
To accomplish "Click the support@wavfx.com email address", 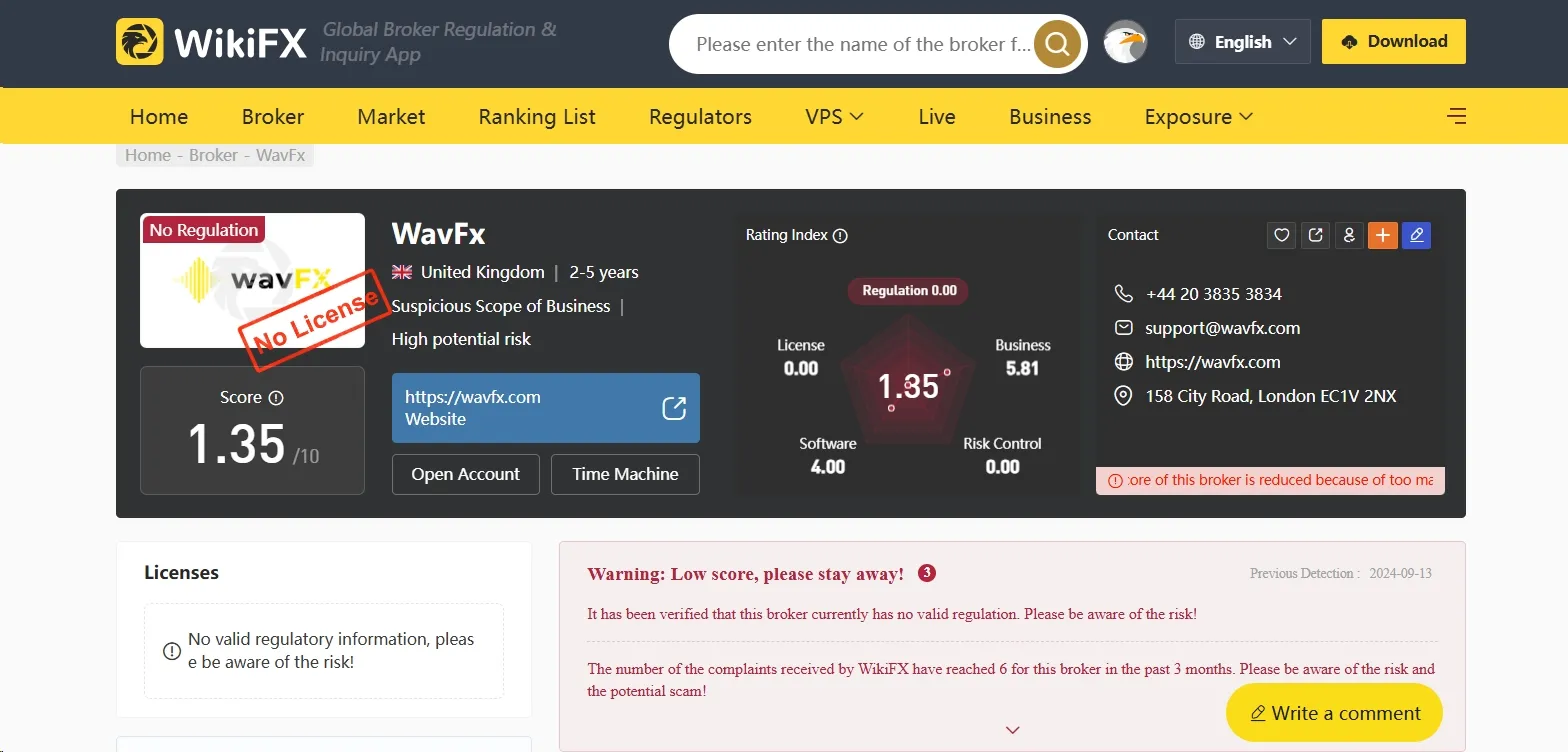I will (x=1222, y=328).
